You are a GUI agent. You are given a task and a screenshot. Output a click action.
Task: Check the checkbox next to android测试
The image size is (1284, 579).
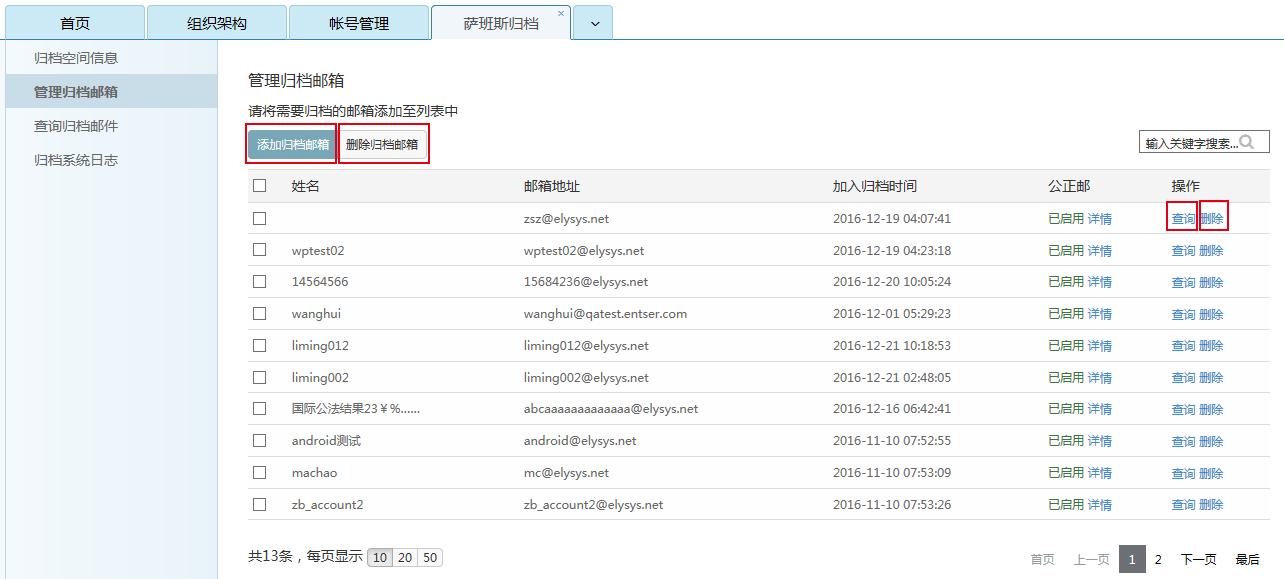(260, 440)
